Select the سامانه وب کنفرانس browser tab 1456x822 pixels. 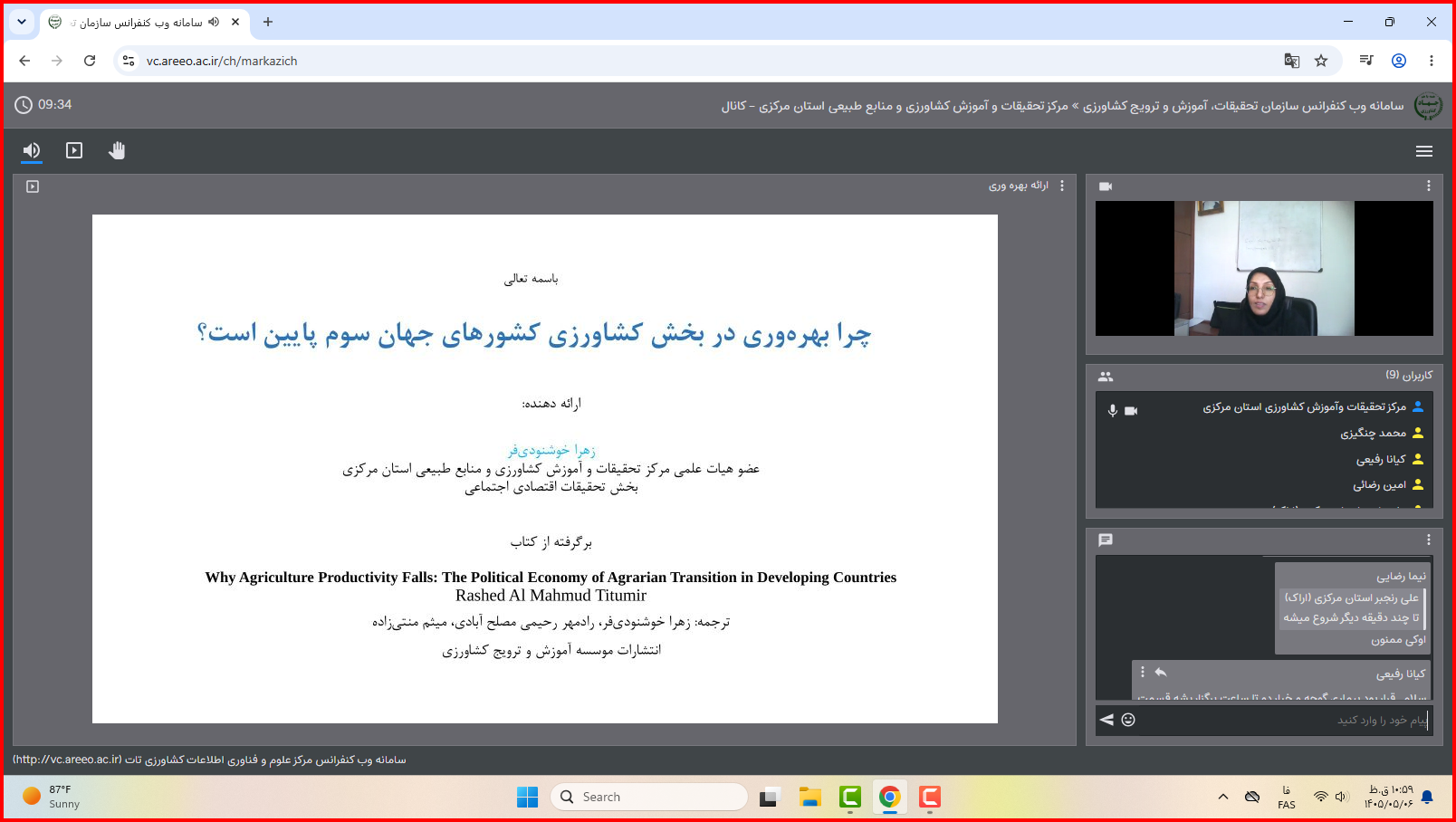(145, 22)
